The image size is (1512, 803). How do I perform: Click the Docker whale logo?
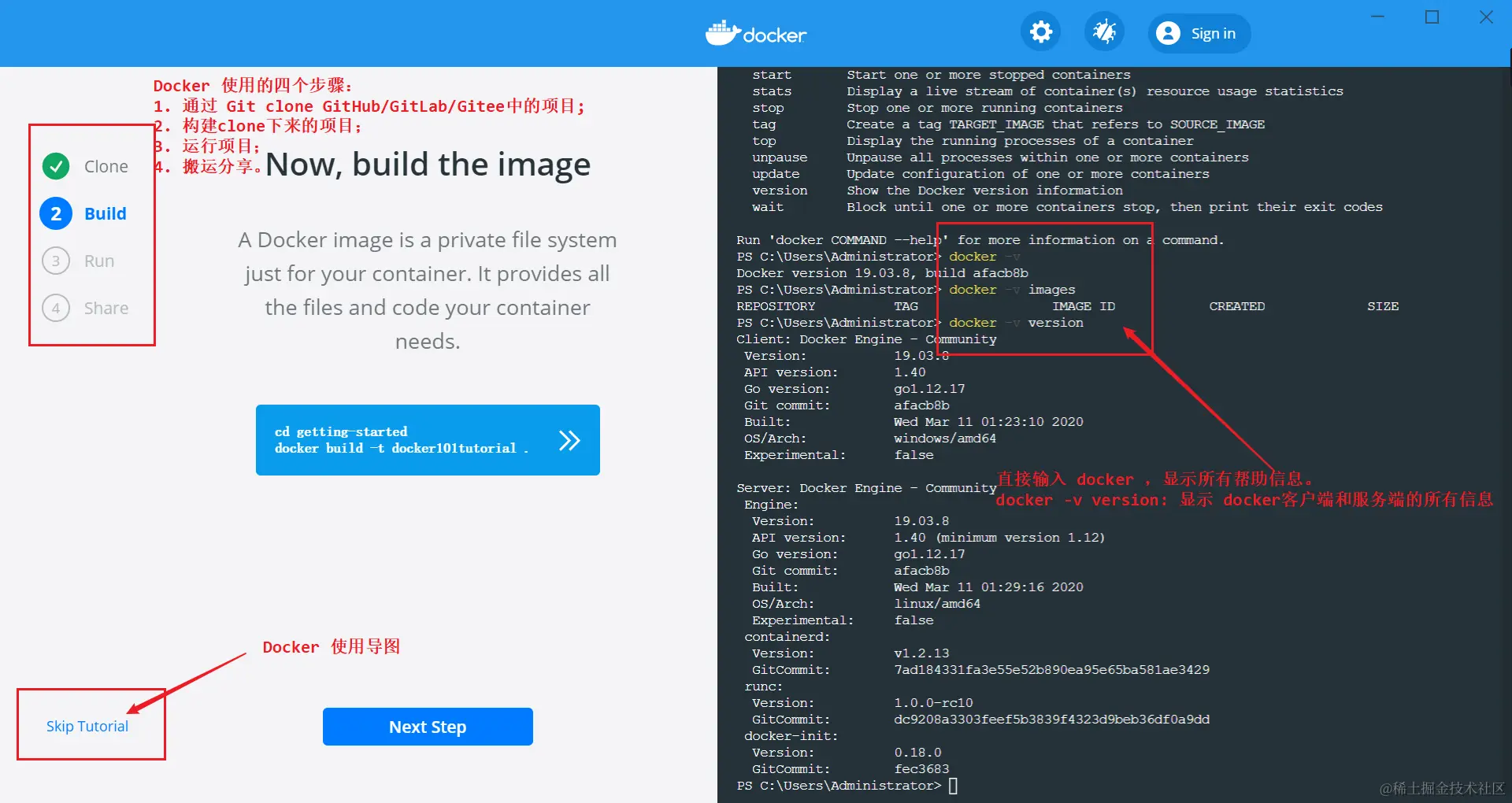tap(756, 34)
